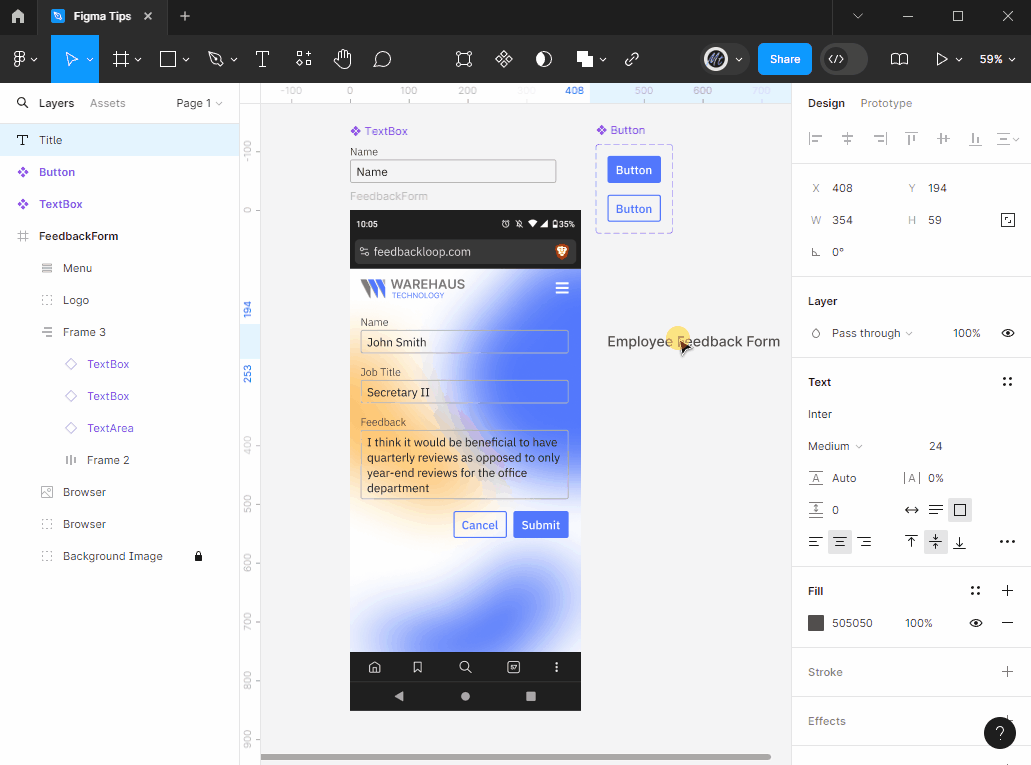Image resolution: width=1031 pixels, height=765 pixels.
Task: Set text align right
Action: 865,542
